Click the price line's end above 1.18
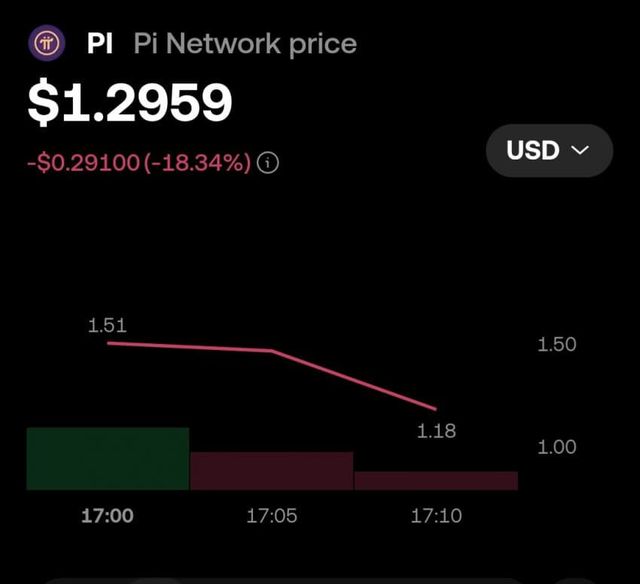 pos(435,408)
